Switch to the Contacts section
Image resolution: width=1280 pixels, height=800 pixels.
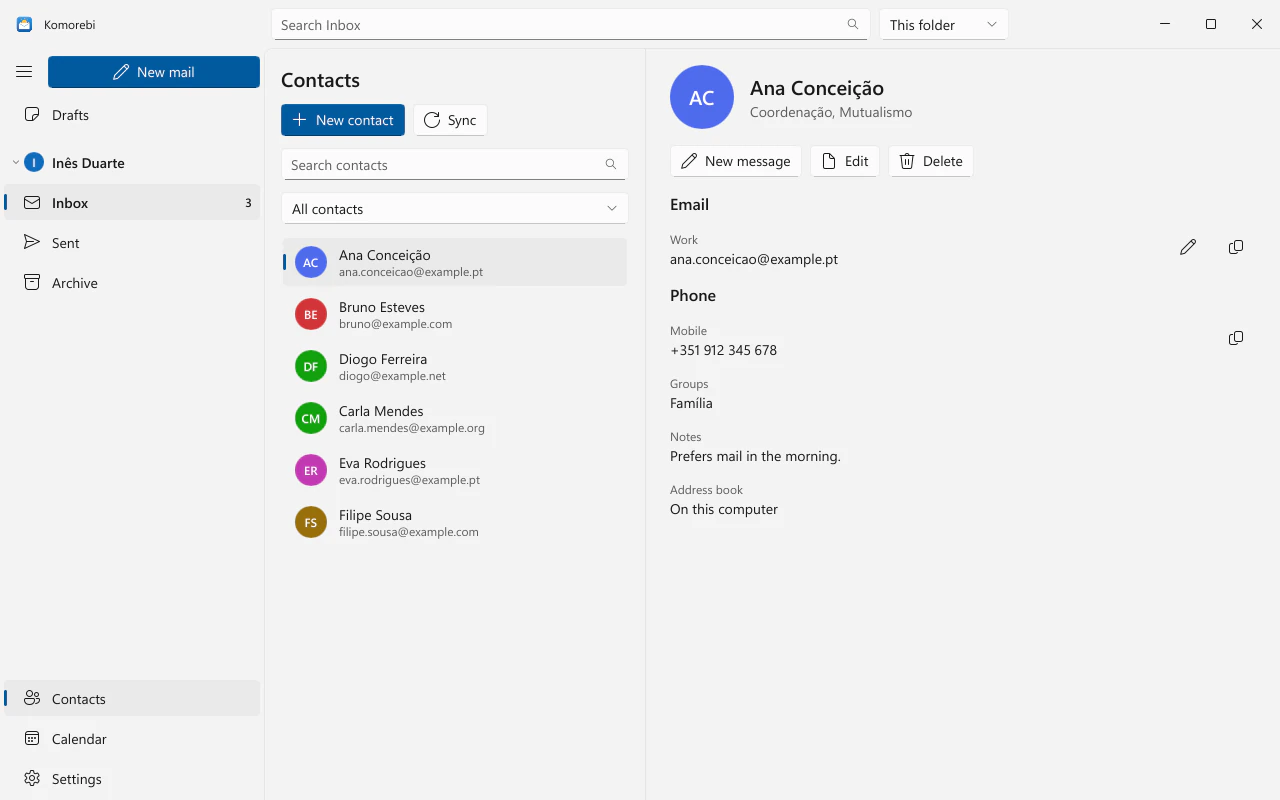coord(132,699)
